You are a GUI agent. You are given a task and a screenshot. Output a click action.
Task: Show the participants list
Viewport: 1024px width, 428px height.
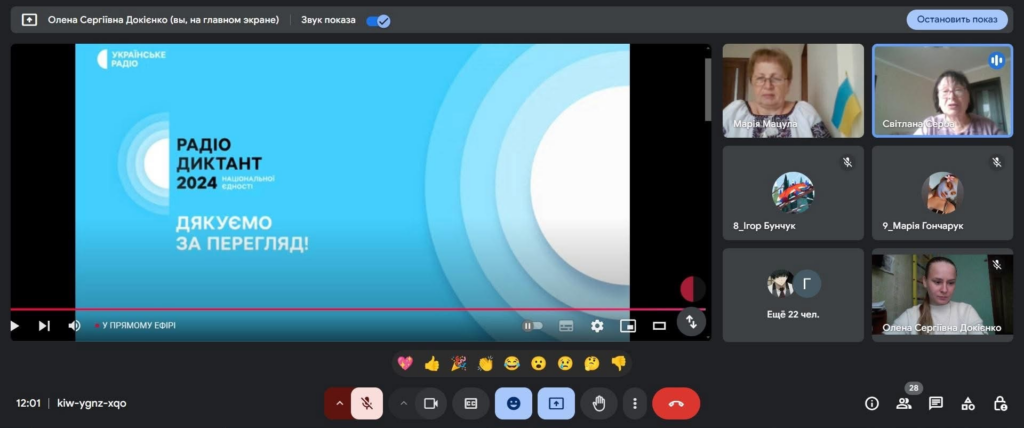click(x=904, y=403)
